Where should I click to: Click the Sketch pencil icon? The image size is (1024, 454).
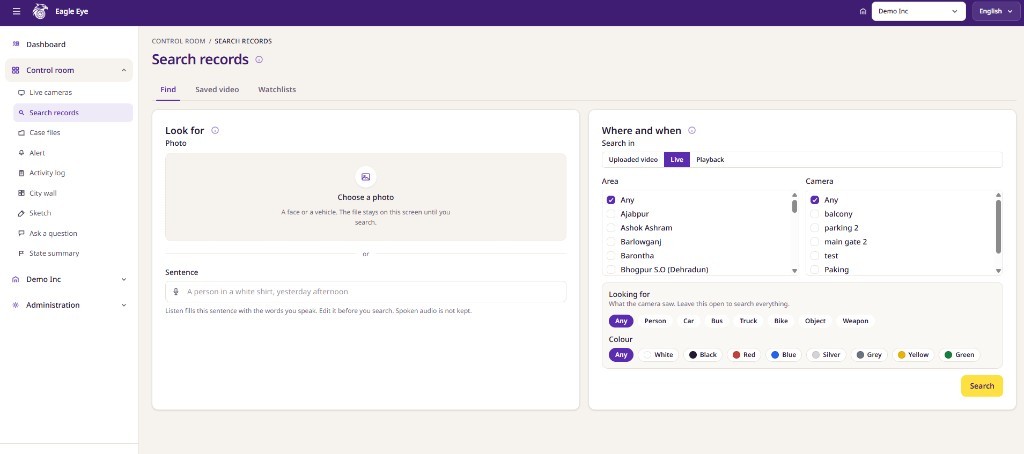coord(22,213)
